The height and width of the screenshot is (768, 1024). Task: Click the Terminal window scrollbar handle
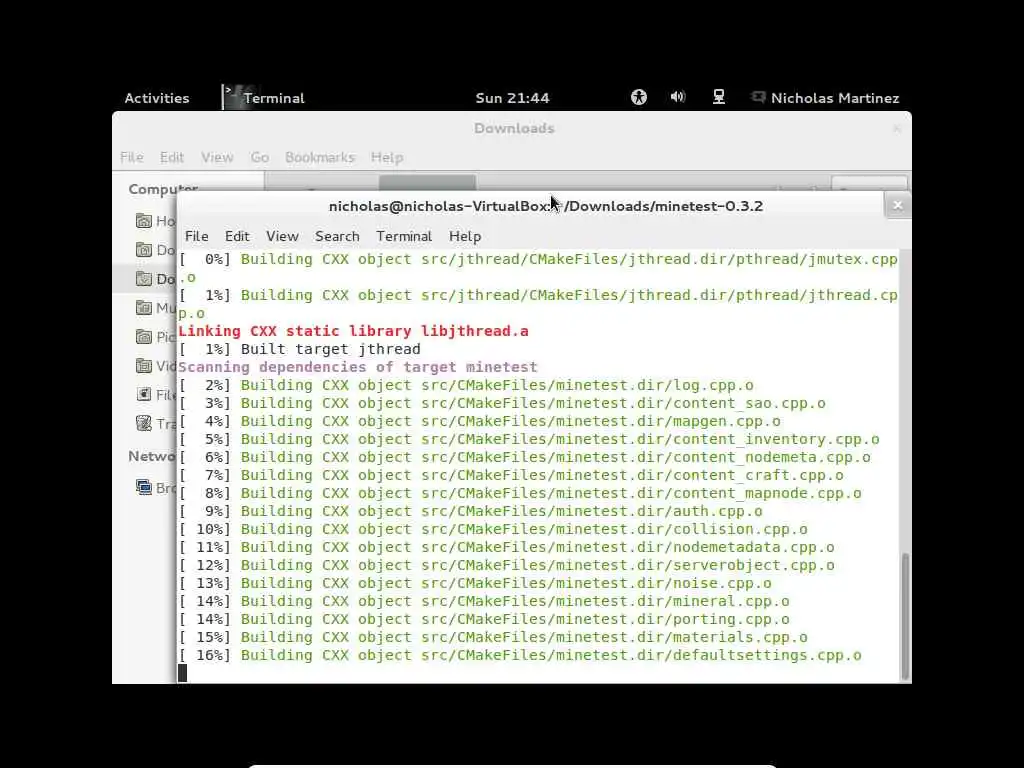(x=904, y=616)
